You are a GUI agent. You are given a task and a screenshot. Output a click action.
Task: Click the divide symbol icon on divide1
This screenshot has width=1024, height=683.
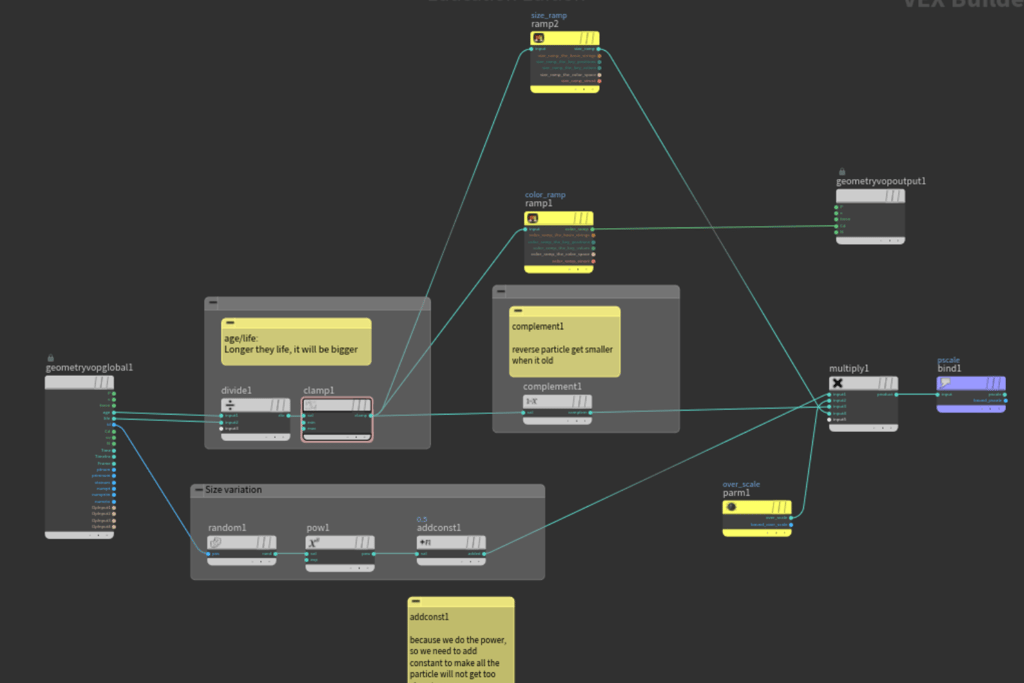[x=230, y=405]
